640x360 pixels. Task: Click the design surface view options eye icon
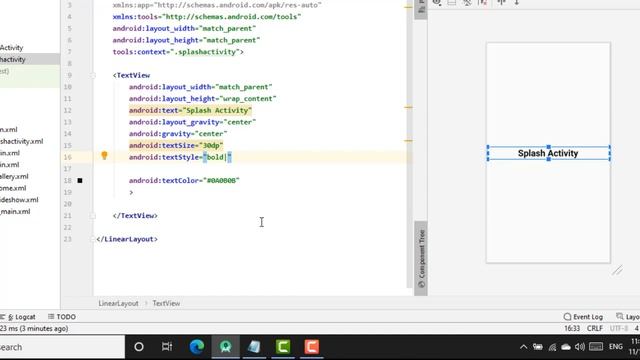[x=437, y=2]
